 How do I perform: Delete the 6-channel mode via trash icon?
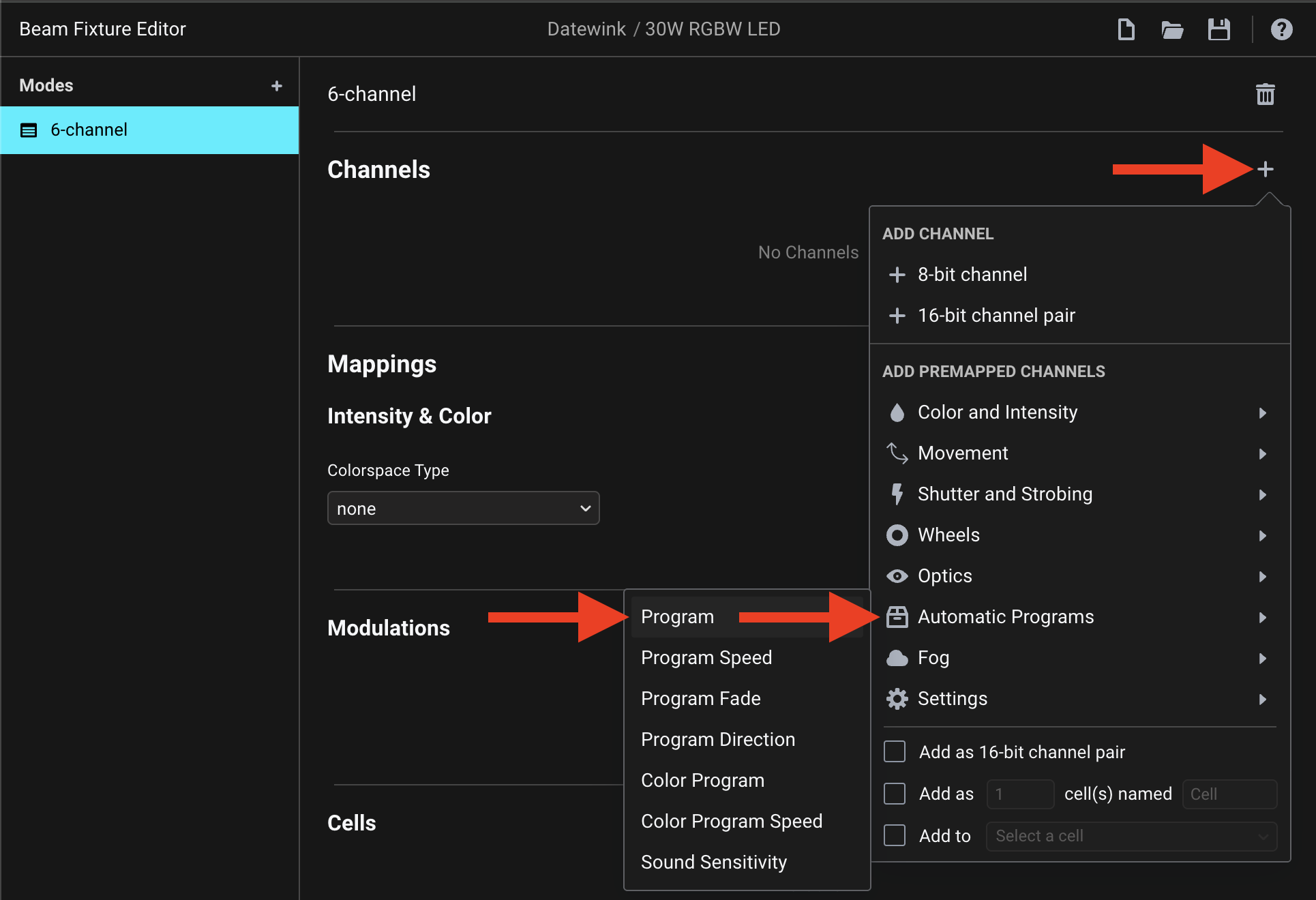click(1265, 94)
